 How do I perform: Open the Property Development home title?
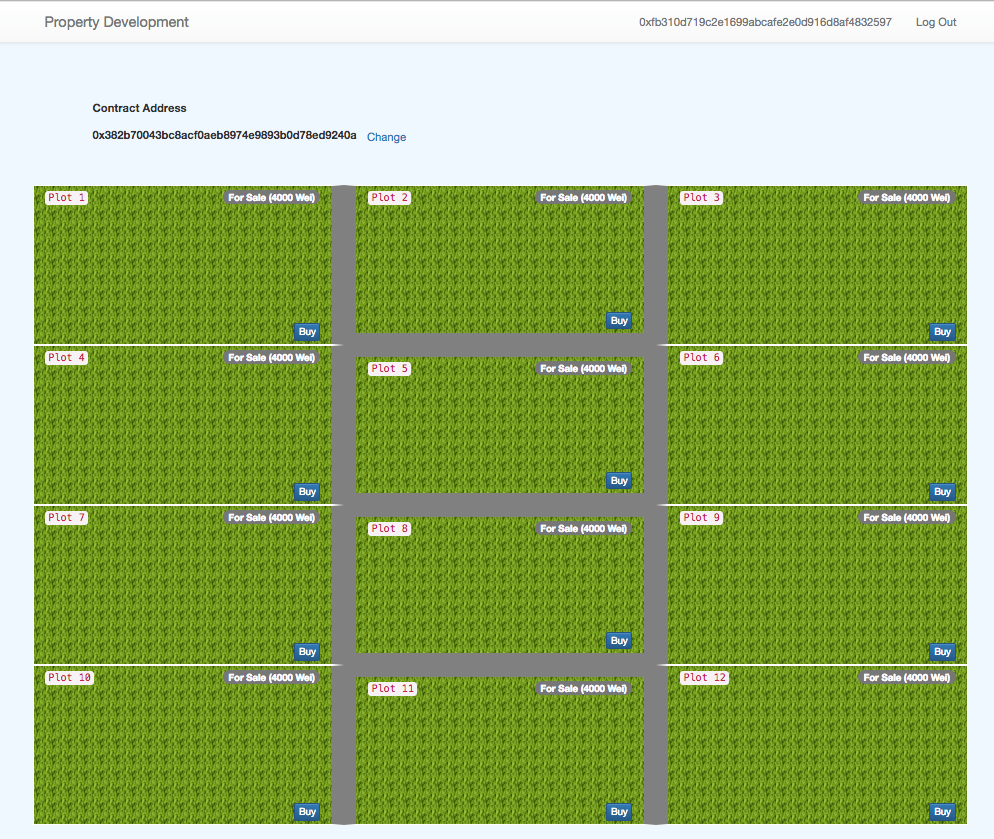pos(117,22)
